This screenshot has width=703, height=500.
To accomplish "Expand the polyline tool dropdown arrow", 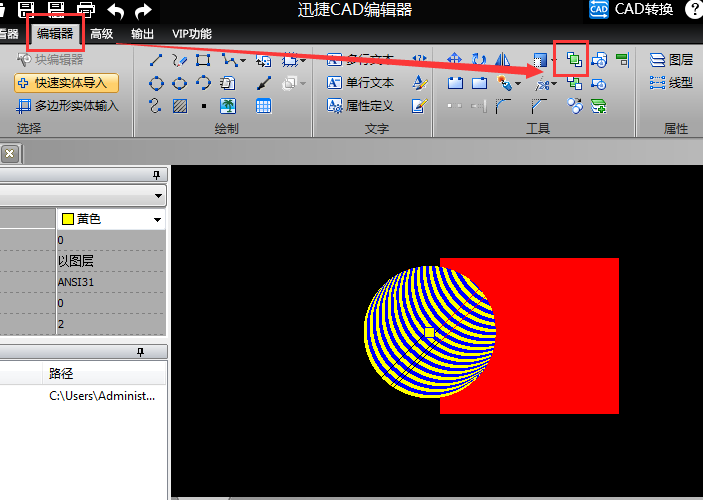I will click(x=244, y=61).
